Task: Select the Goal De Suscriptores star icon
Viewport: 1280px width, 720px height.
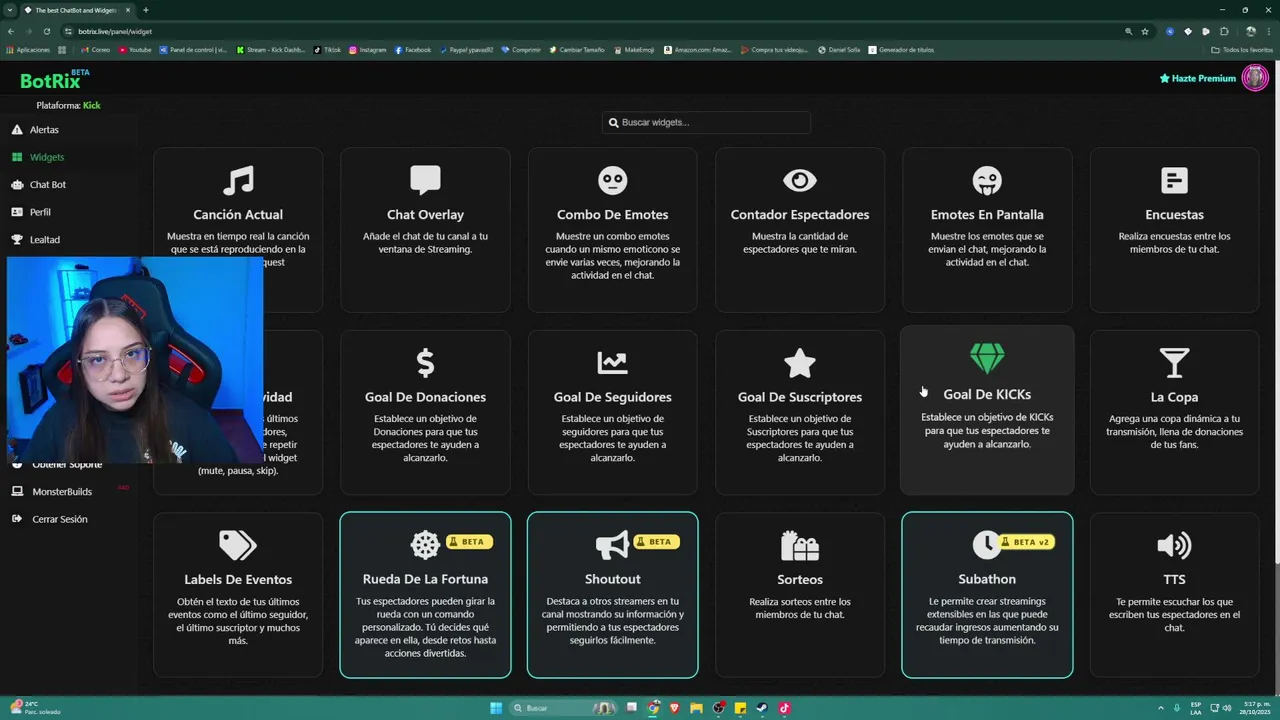Action: 800,363
